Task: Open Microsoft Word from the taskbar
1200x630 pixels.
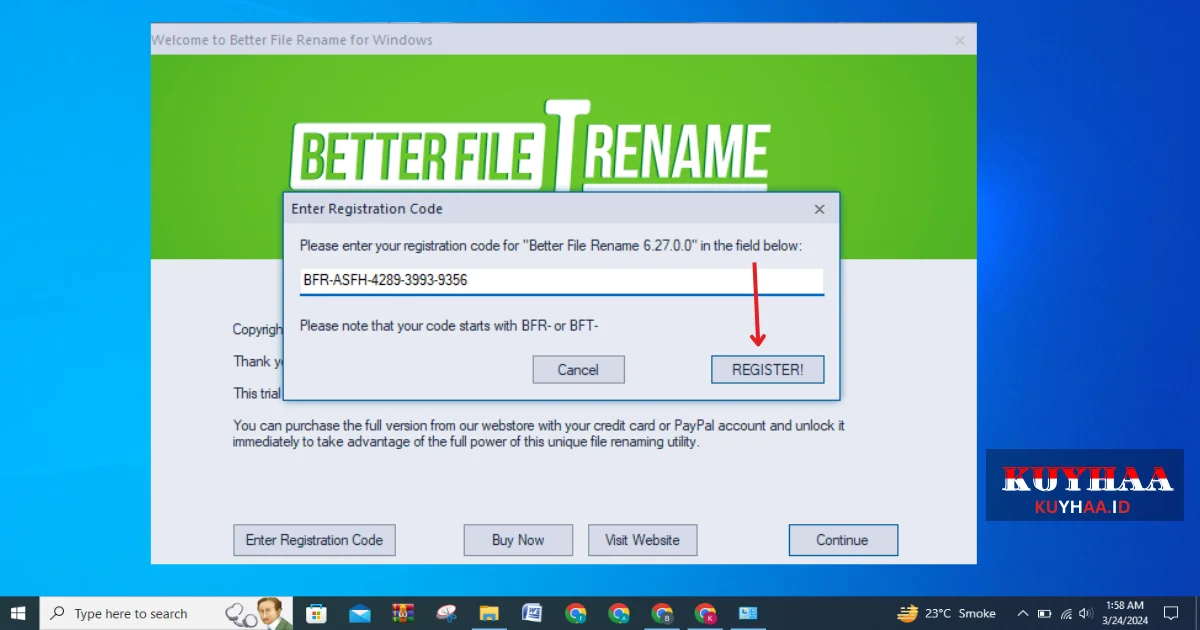Action: [532, 613]
